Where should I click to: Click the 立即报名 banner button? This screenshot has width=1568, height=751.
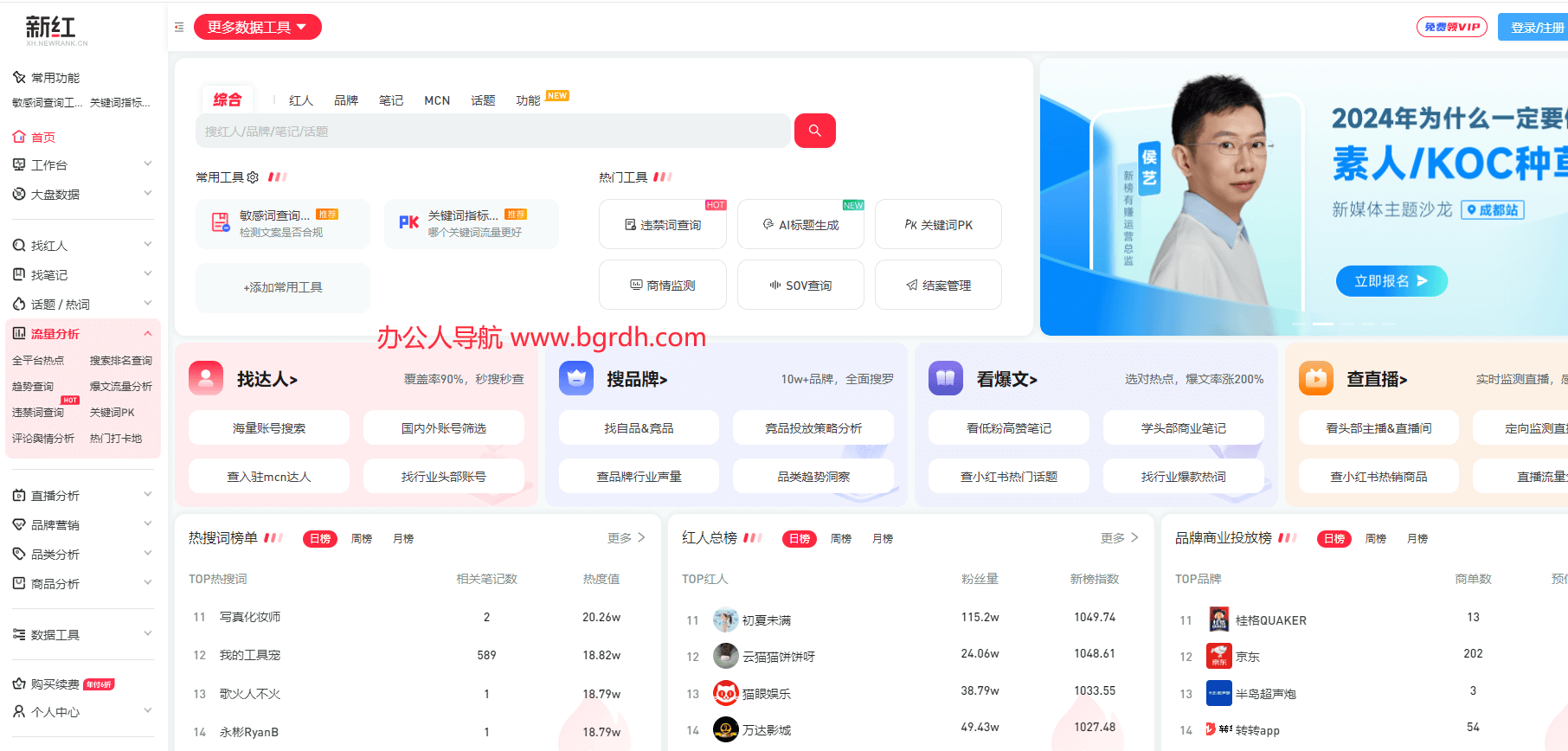1391,281
